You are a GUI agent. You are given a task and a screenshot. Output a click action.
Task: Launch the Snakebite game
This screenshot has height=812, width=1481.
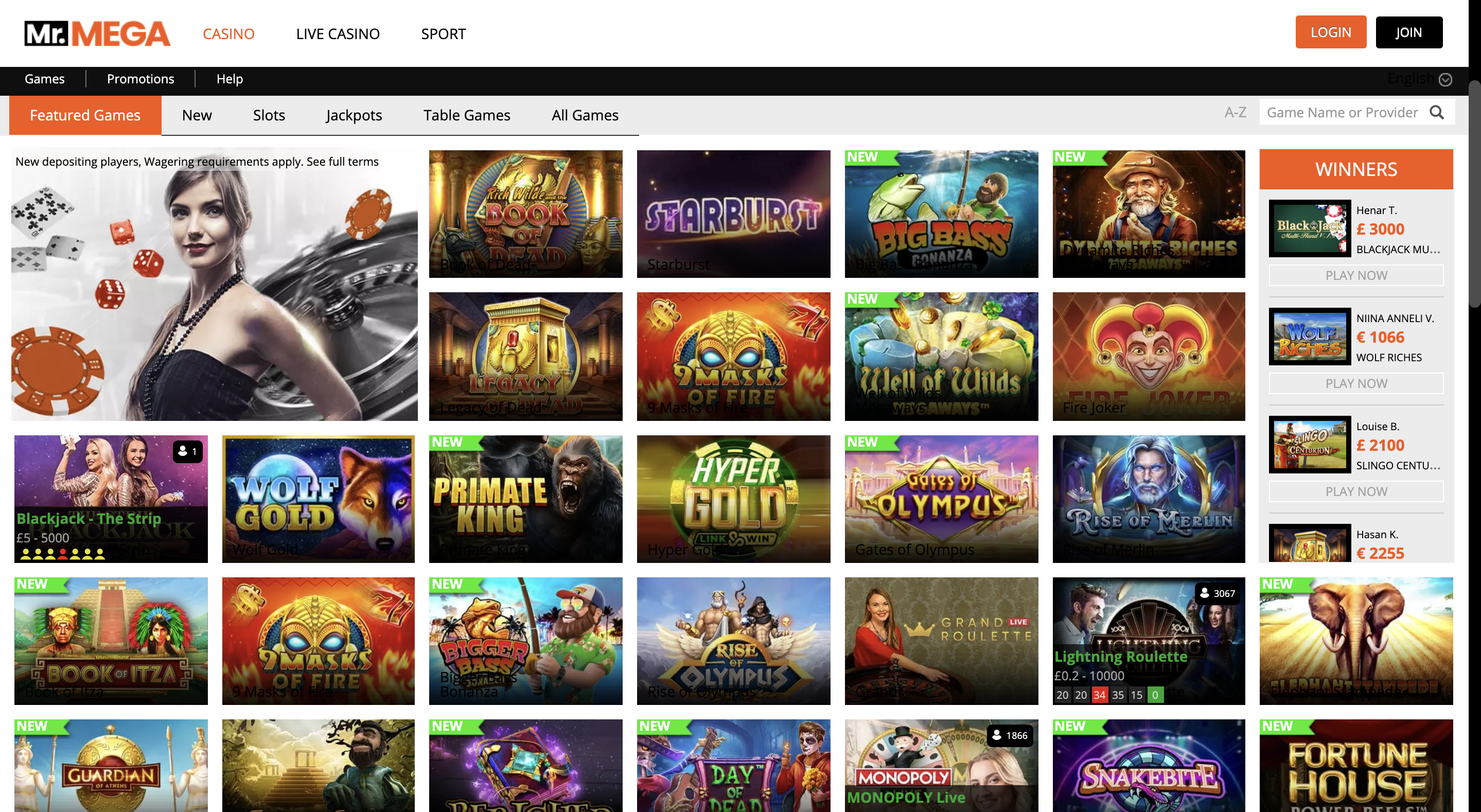[x=1149, y=765]
